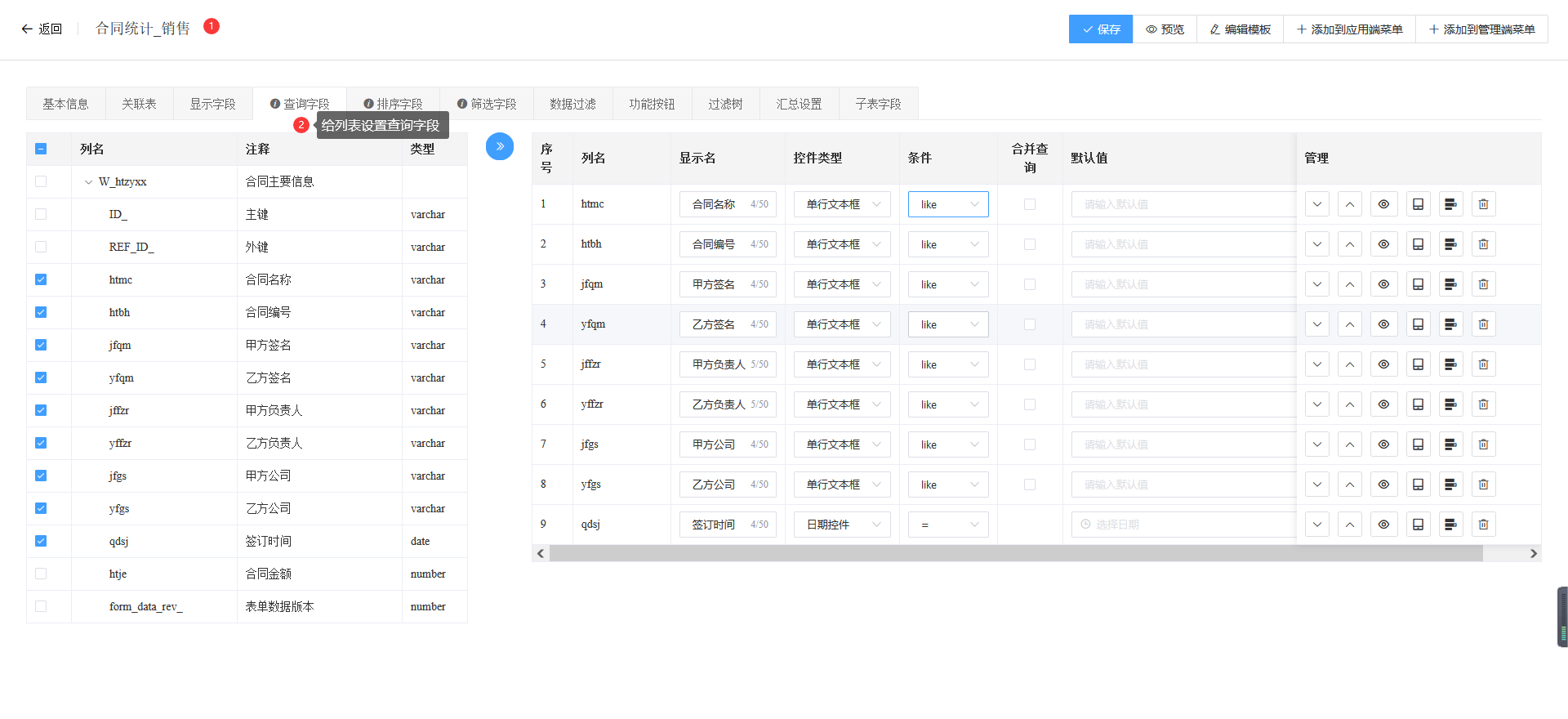The image size is (1568, 719).
Task: Open the 排序字段 tab
Action: click(x=393, y=104)
